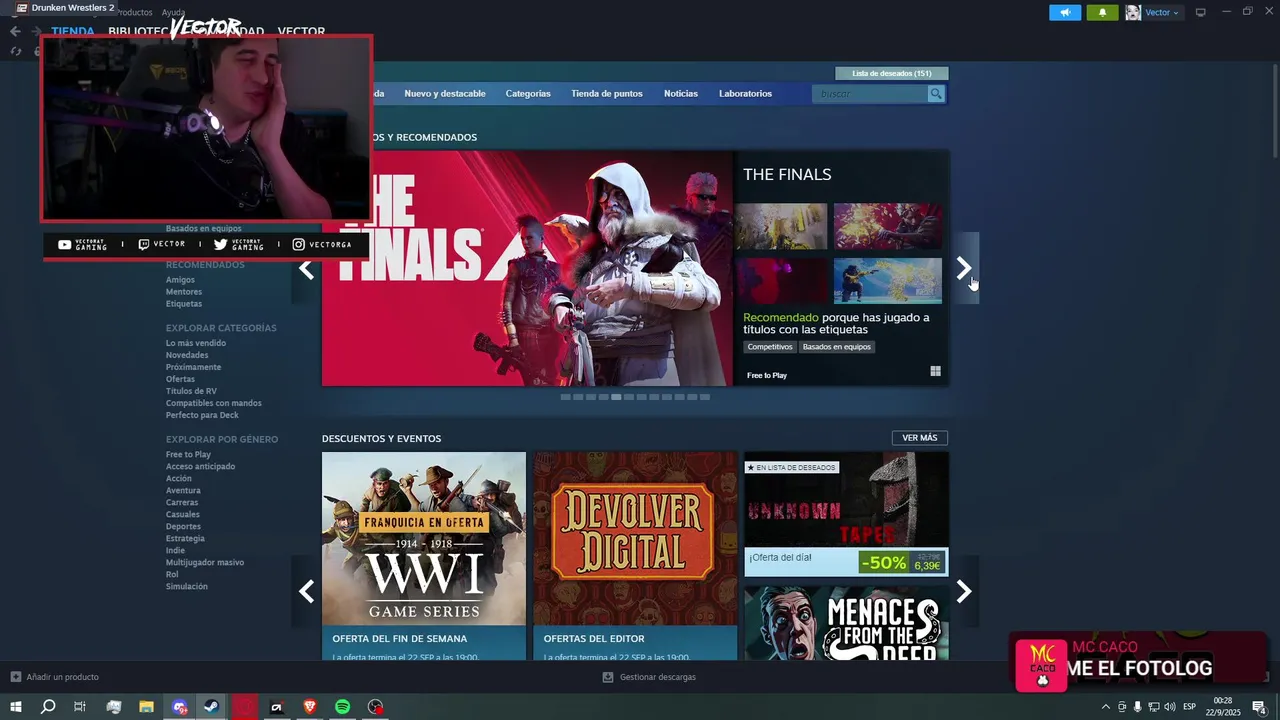Open the 'Ayuda' menu in title bar
The image size is (1280, 720).
173,13
